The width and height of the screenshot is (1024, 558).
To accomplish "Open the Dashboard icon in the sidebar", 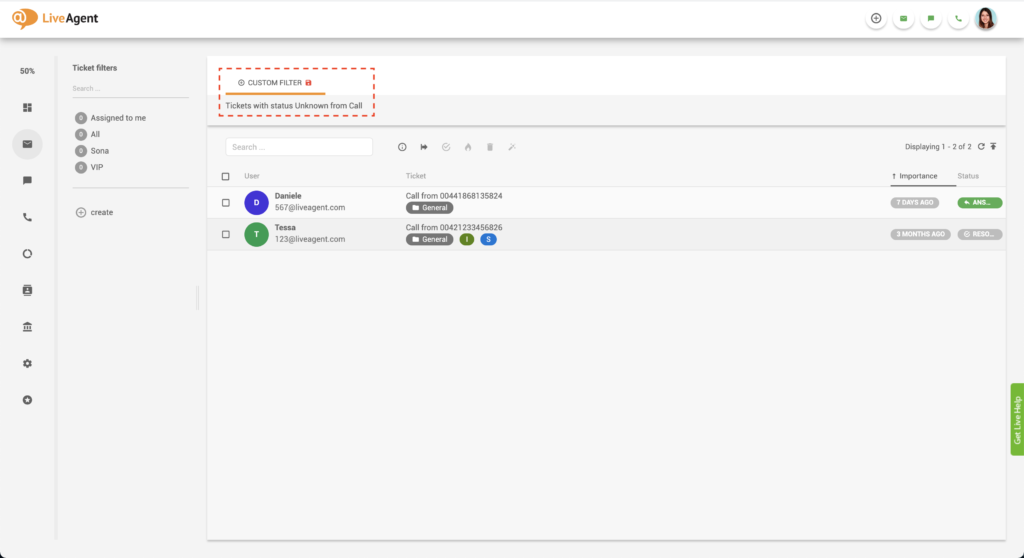I will (x=27, y=107).
